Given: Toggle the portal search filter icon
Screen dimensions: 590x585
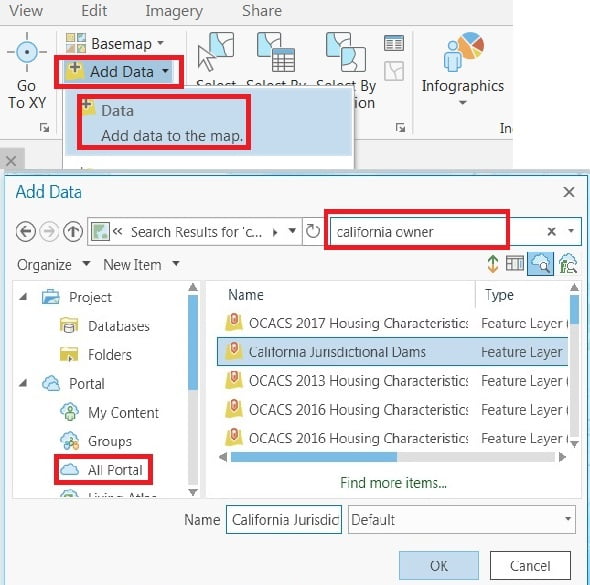Looking at the screenshot, I should pyautogui.click(x=540, y=264).
